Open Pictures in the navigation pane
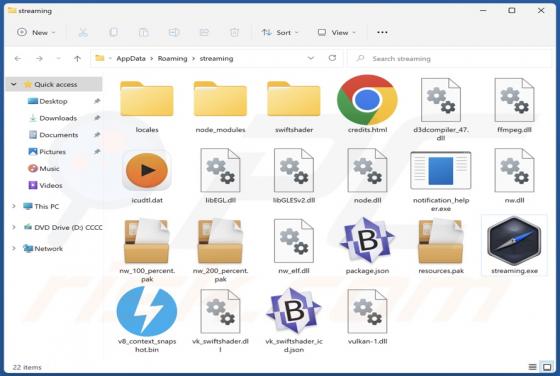This screenshot has height=376, width=560. pos(52,152)
